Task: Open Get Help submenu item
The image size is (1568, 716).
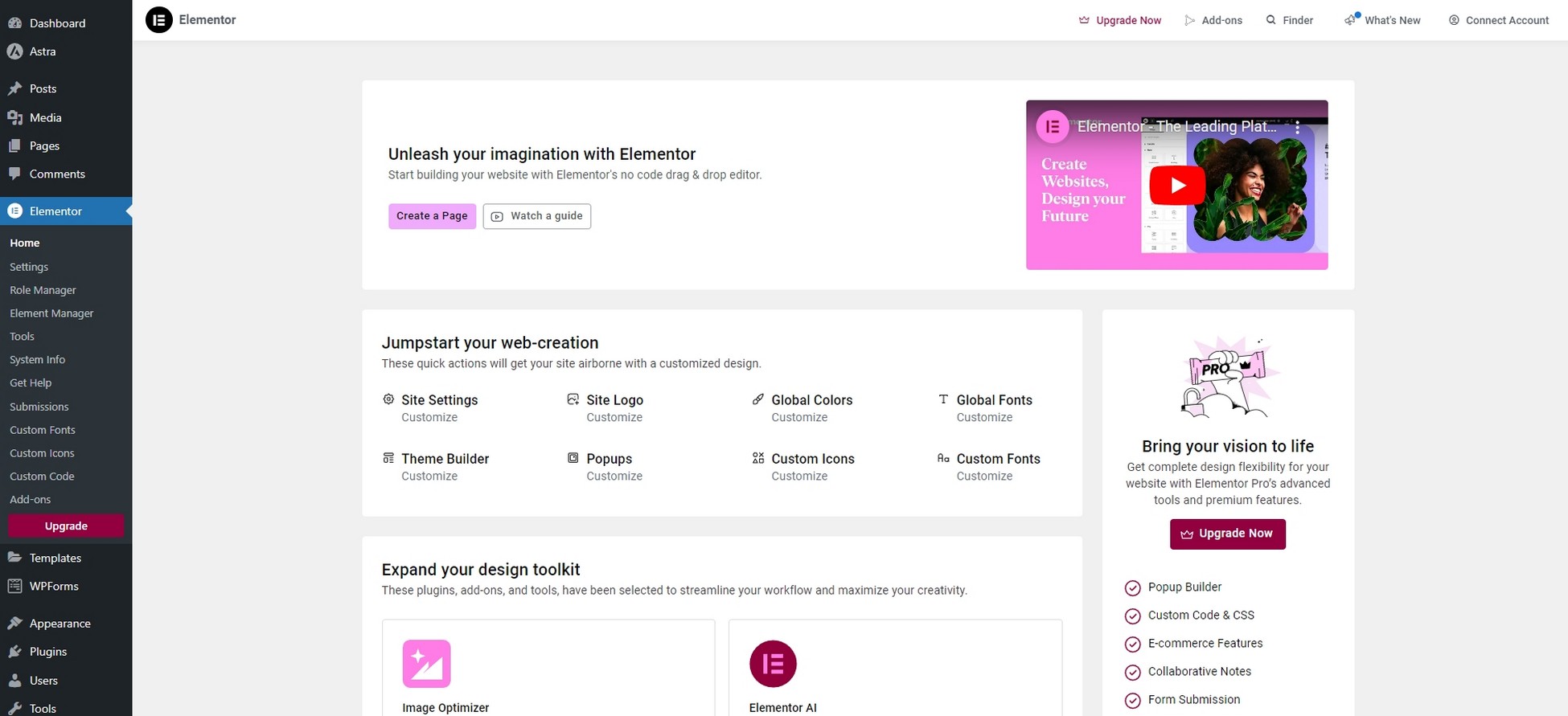Action: pyautogui.click(x=31, y=383)
